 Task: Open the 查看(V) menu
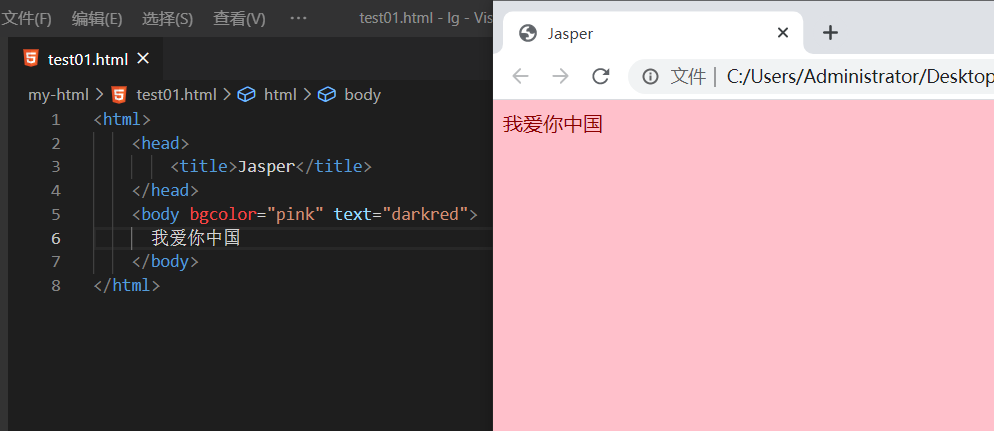coord(239,18)
